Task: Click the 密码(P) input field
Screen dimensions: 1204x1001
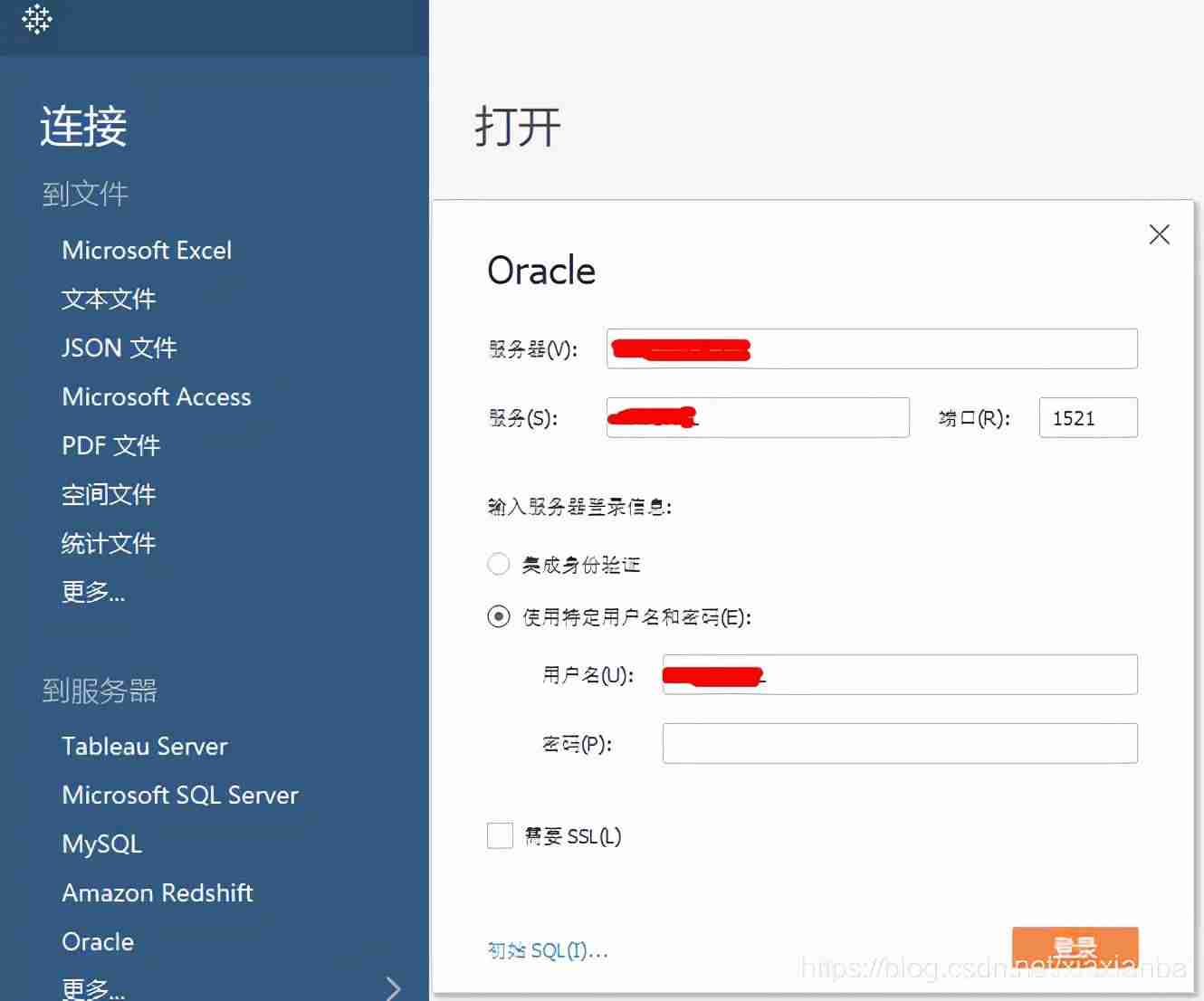Action: (900, 743)
